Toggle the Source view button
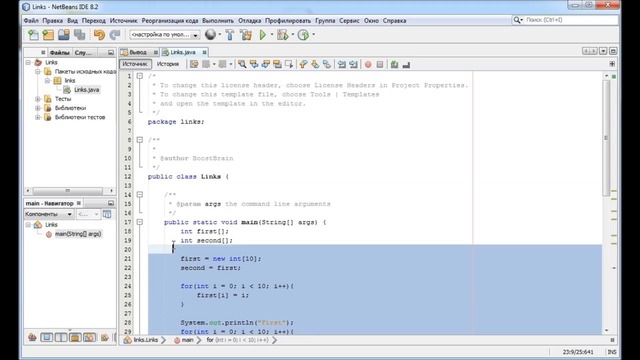 [x=135, y=64]
